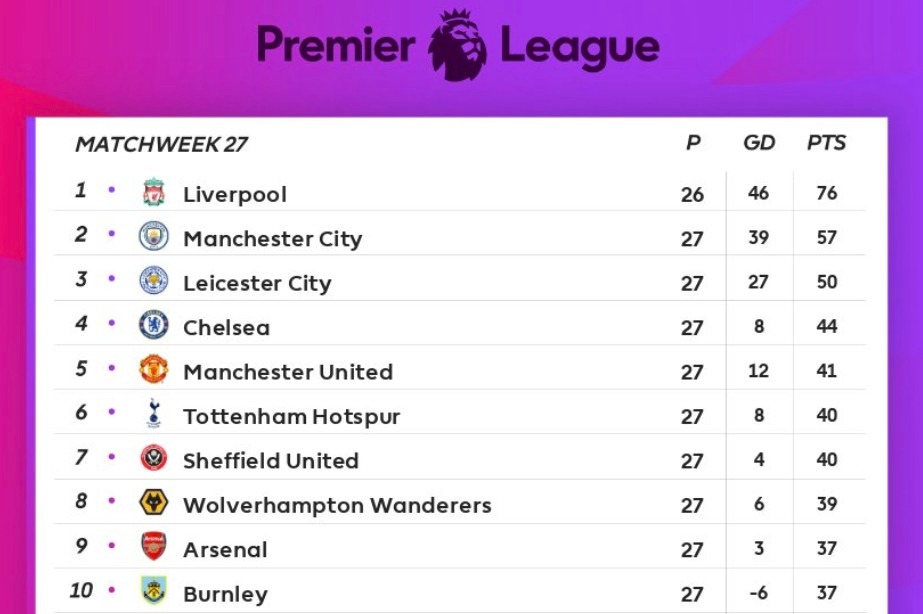Image resolution: width=923 pixels, height=614 pixels.
Task: Open the Tottenham Hotspur team link
Action: (291, 416)
